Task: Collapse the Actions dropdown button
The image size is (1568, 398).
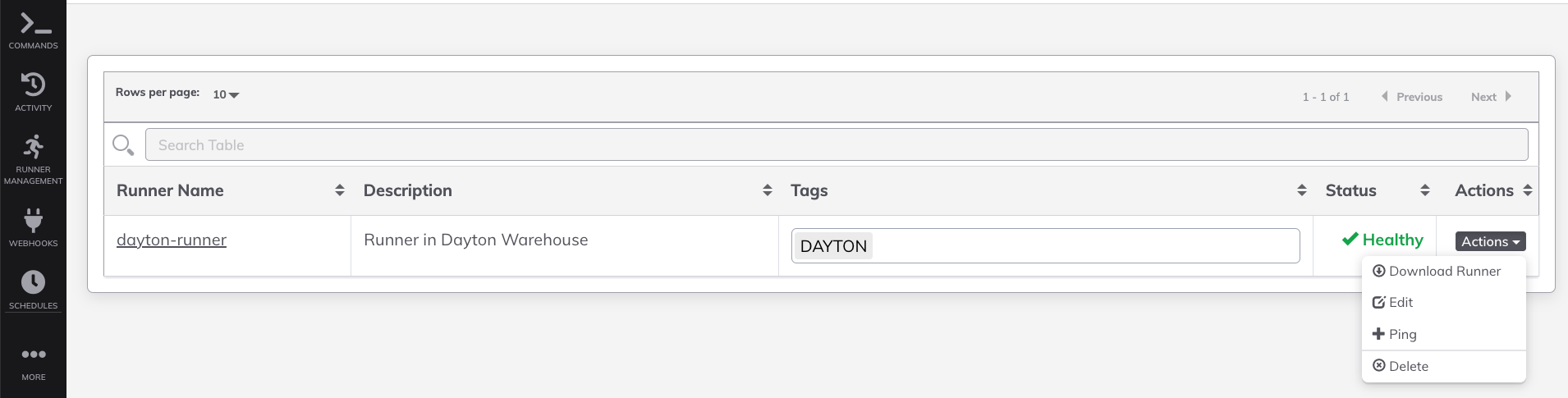Action: pos(1491,241)
